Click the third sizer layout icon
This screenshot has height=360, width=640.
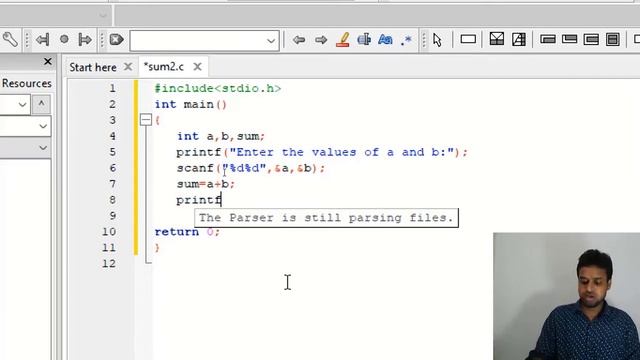pyautogui.click(x=591, y=40)
